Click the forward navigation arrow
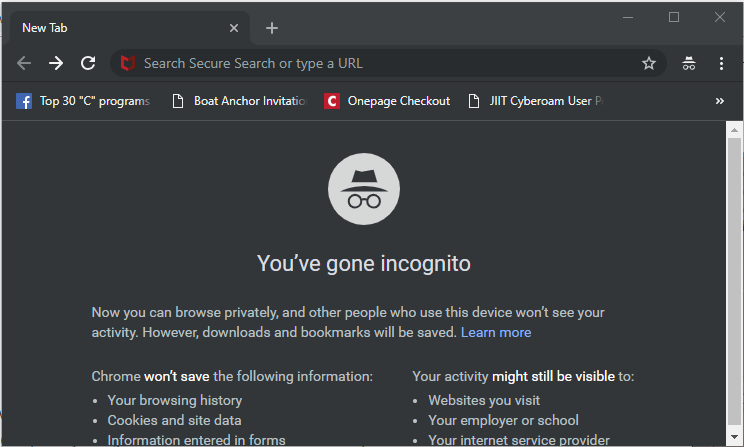Image resolution: width=744 pixels, height=447 pixels. pos(56,63)
